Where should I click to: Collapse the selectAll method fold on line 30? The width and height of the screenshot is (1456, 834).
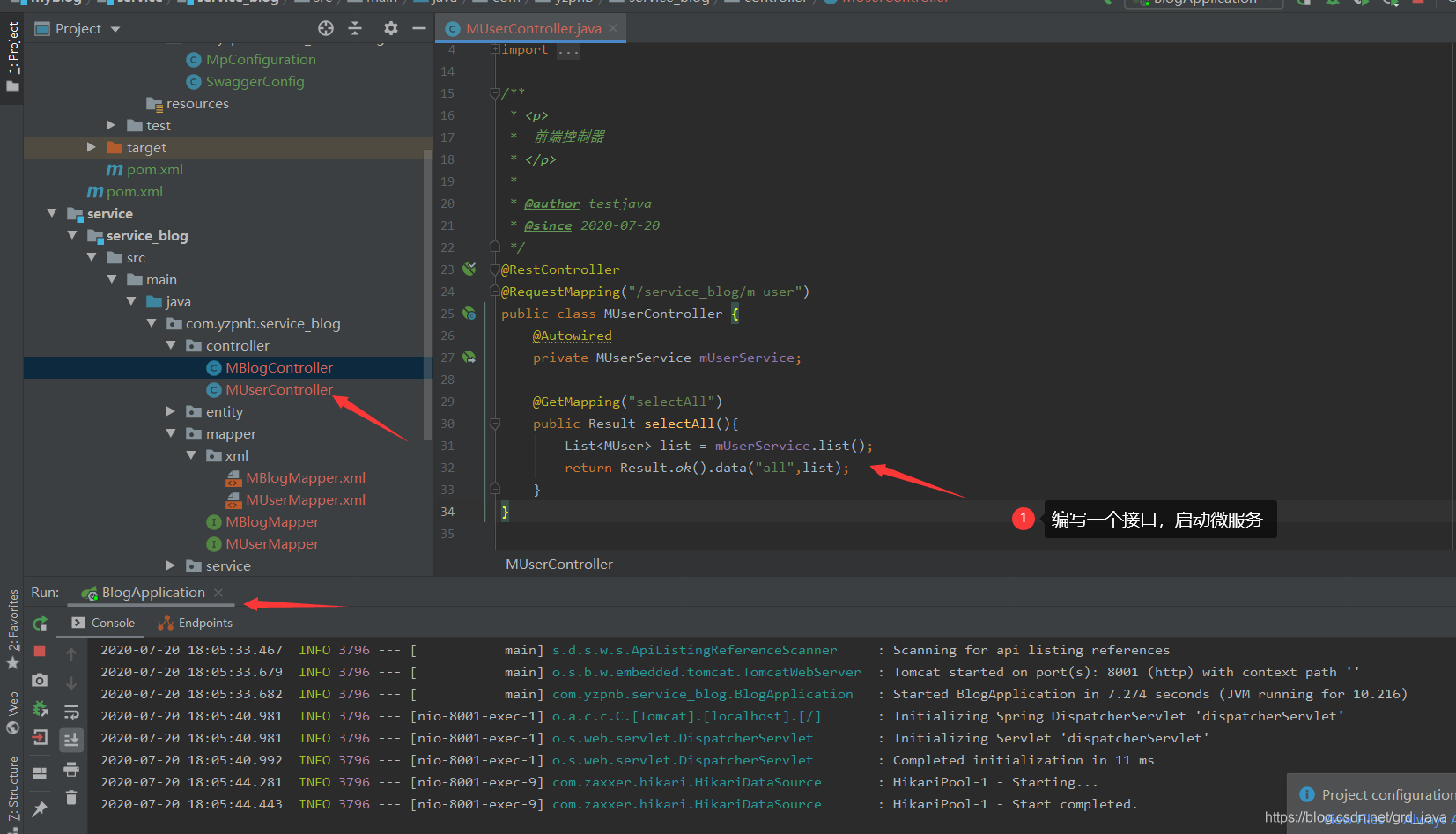(495, 424)
